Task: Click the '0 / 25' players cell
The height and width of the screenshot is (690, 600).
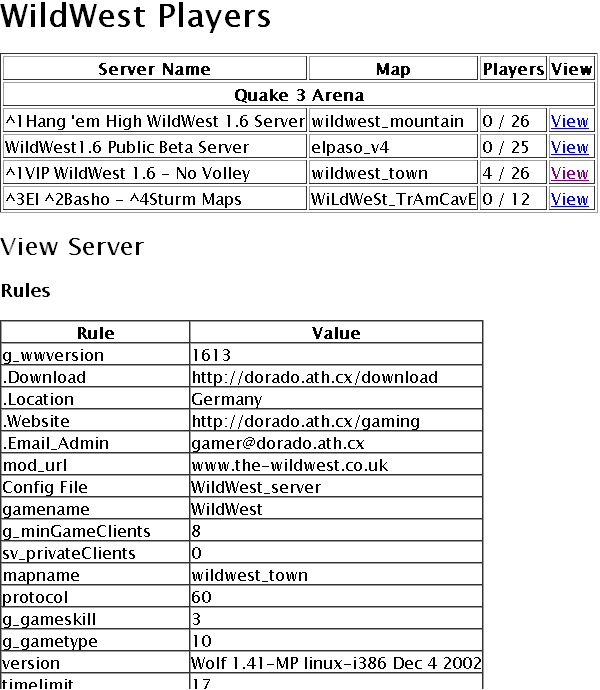Action: click(513, 147)
